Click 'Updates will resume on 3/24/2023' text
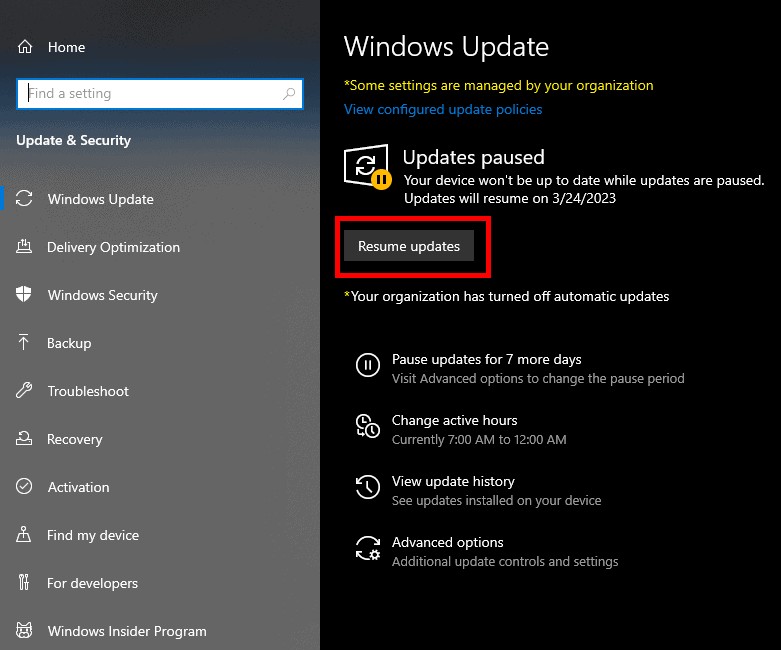 [510, 198]
